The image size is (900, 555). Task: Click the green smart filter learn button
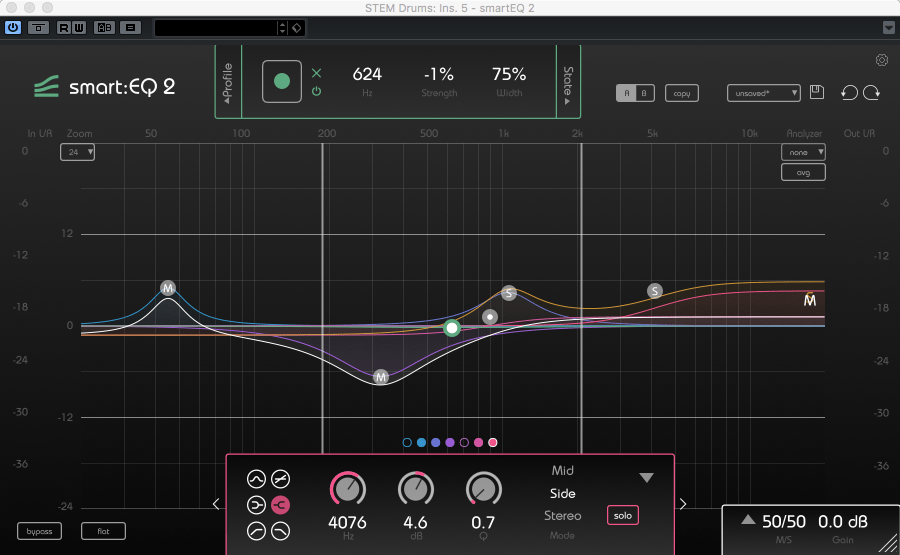[282, 81]
